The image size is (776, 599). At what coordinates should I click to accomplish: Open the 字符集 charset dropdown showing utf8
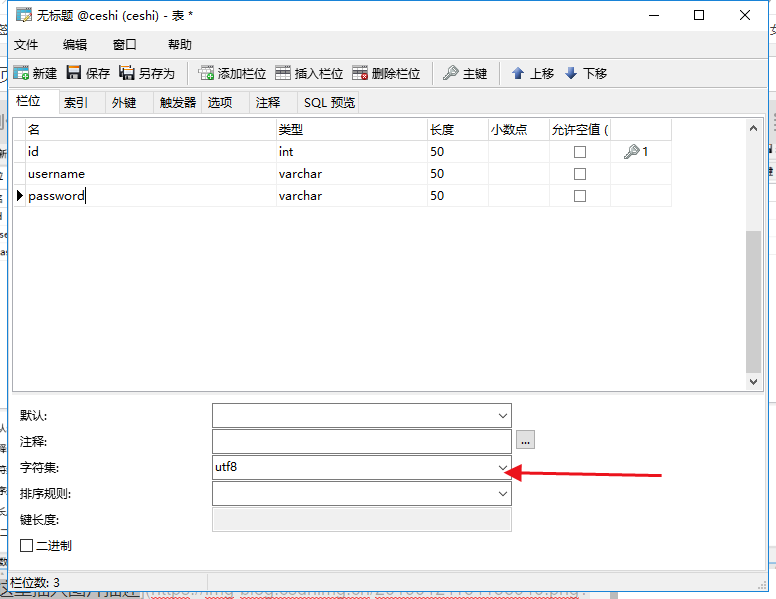coord(503,467)
